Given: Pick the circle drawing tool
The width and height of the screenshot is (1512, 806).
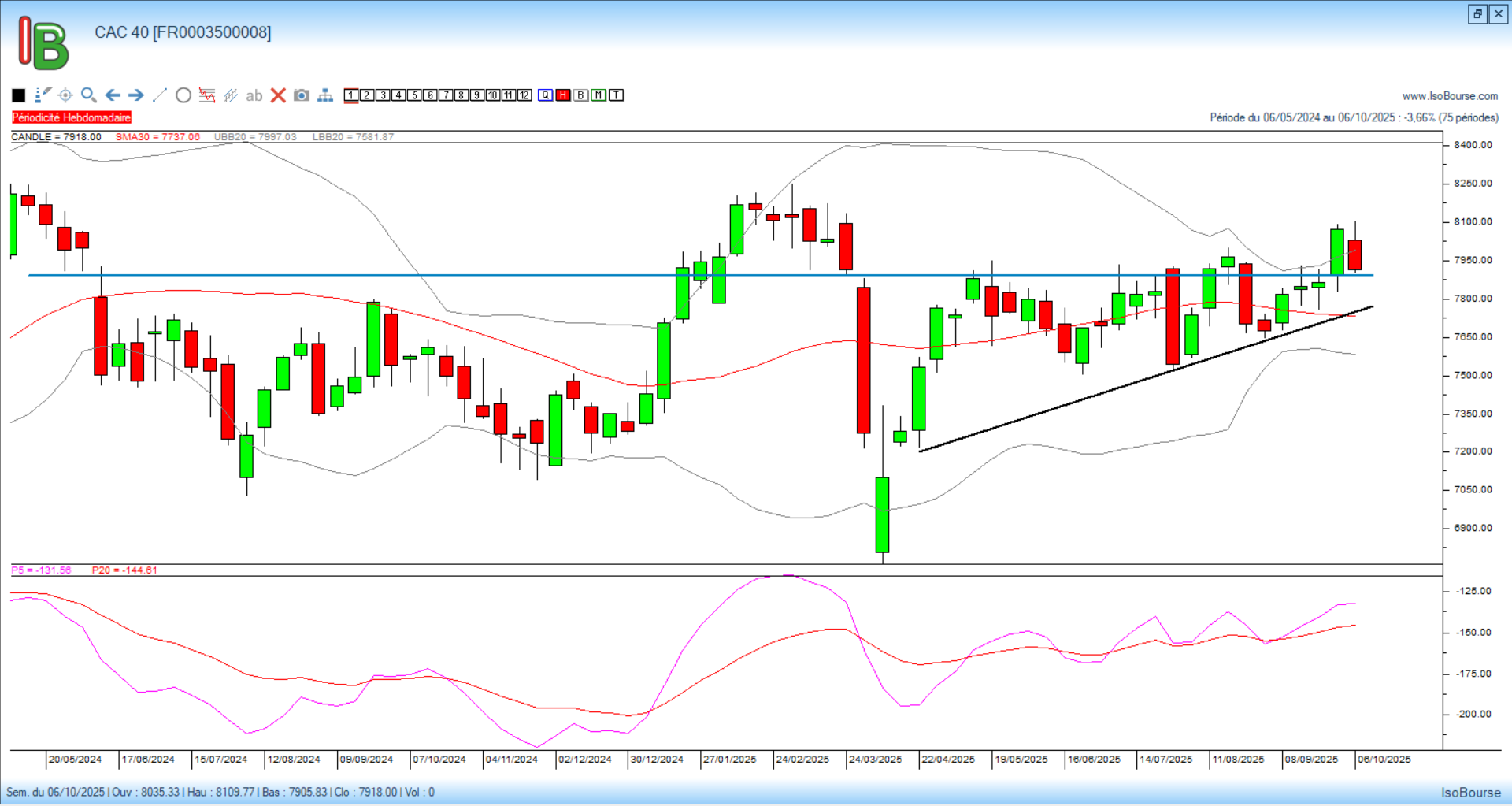Looking at the screenshot, I should tap(183, 95).
